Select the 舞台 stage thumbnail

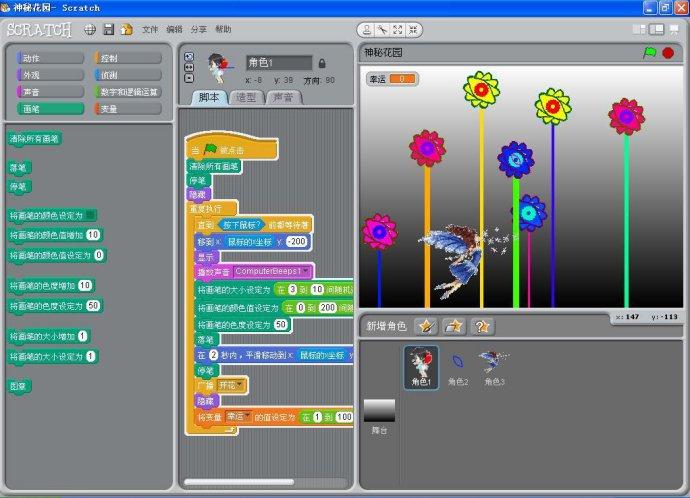coord(379,417)
